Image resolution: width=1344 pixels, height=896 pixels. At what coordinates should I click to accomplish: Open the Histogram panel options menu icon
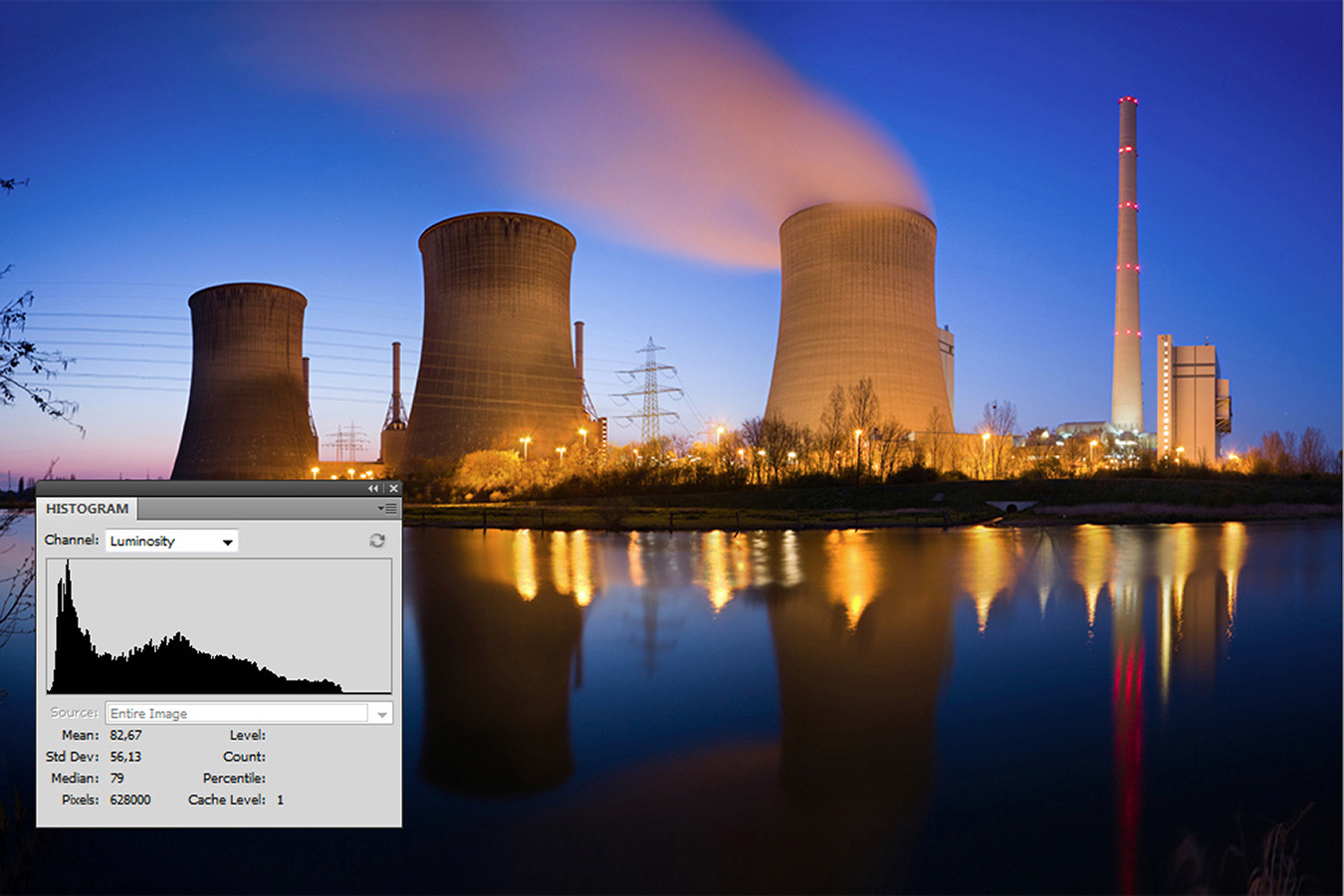point(387,509)
